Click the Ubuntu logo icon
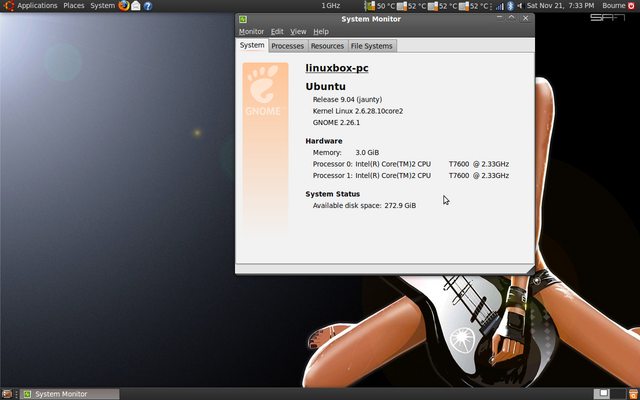Screen dimensions: 640x400 tap(9, 6)
